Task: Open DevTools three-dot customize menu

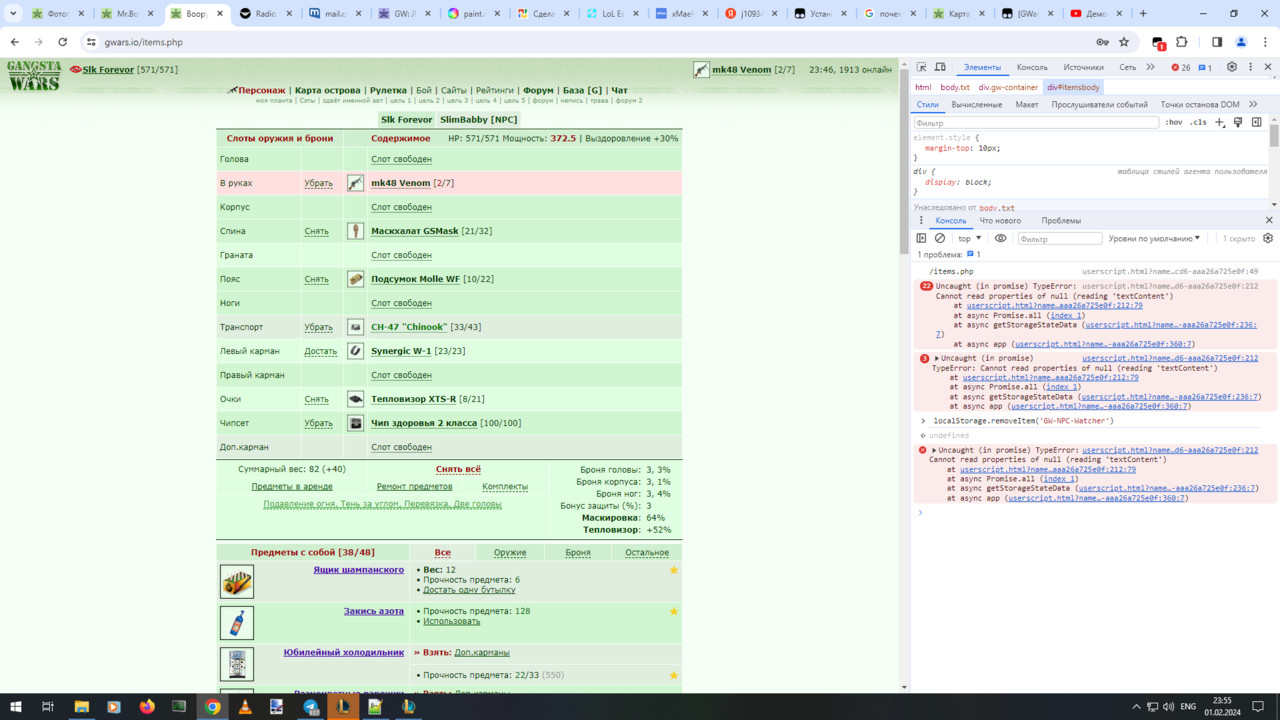Action: [x=1251, y=67]
